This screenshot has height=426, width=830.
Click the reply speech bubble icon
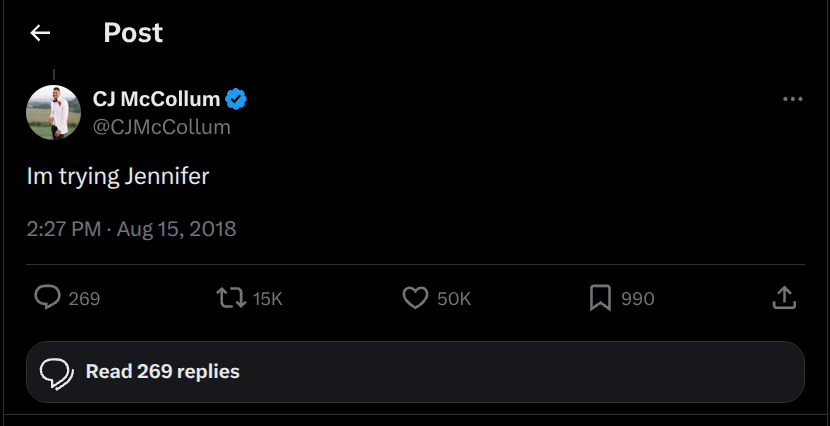pos(48,298)
